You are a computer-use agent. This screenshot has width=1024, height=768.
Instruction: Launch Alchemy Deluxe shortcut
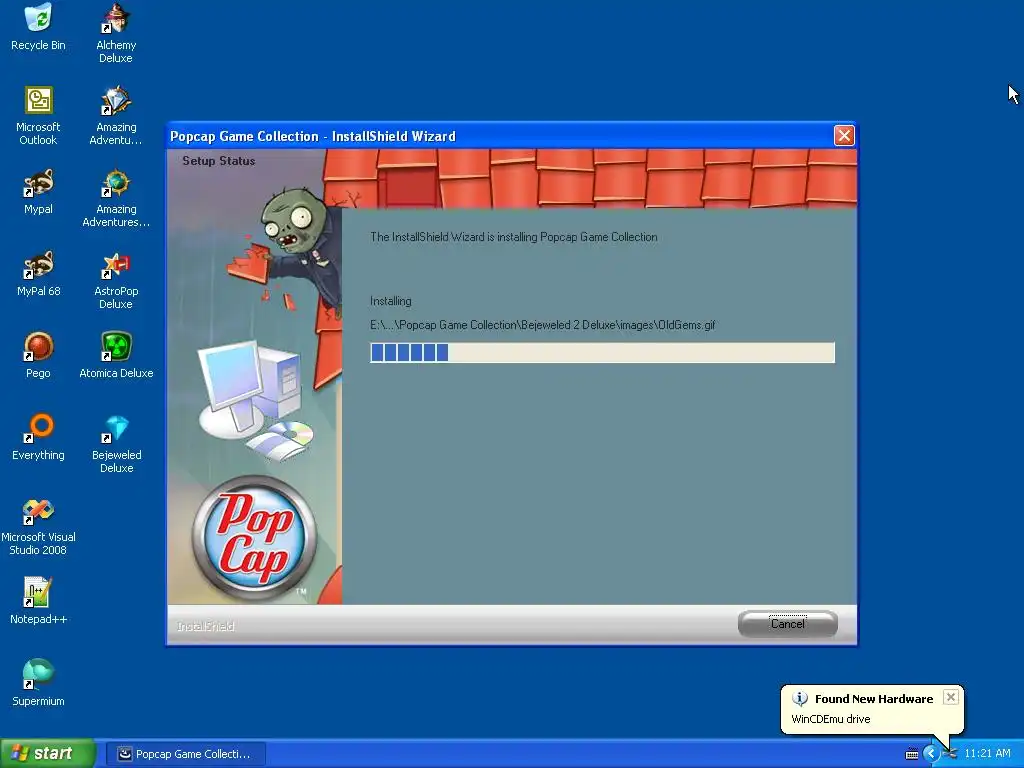116,33
